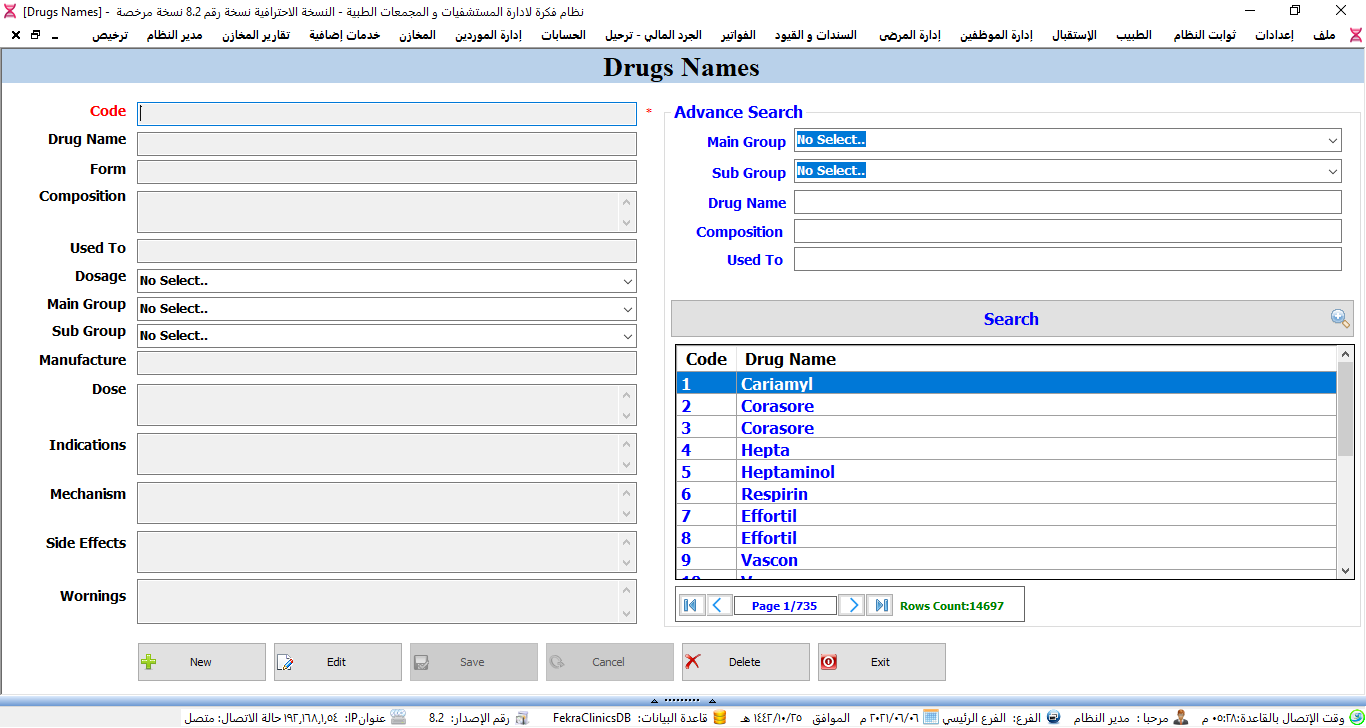Image resolution: width=1366 pixels, height=728 pixels.
Task: Click the Code input field
Action: [x=387, y=114]
